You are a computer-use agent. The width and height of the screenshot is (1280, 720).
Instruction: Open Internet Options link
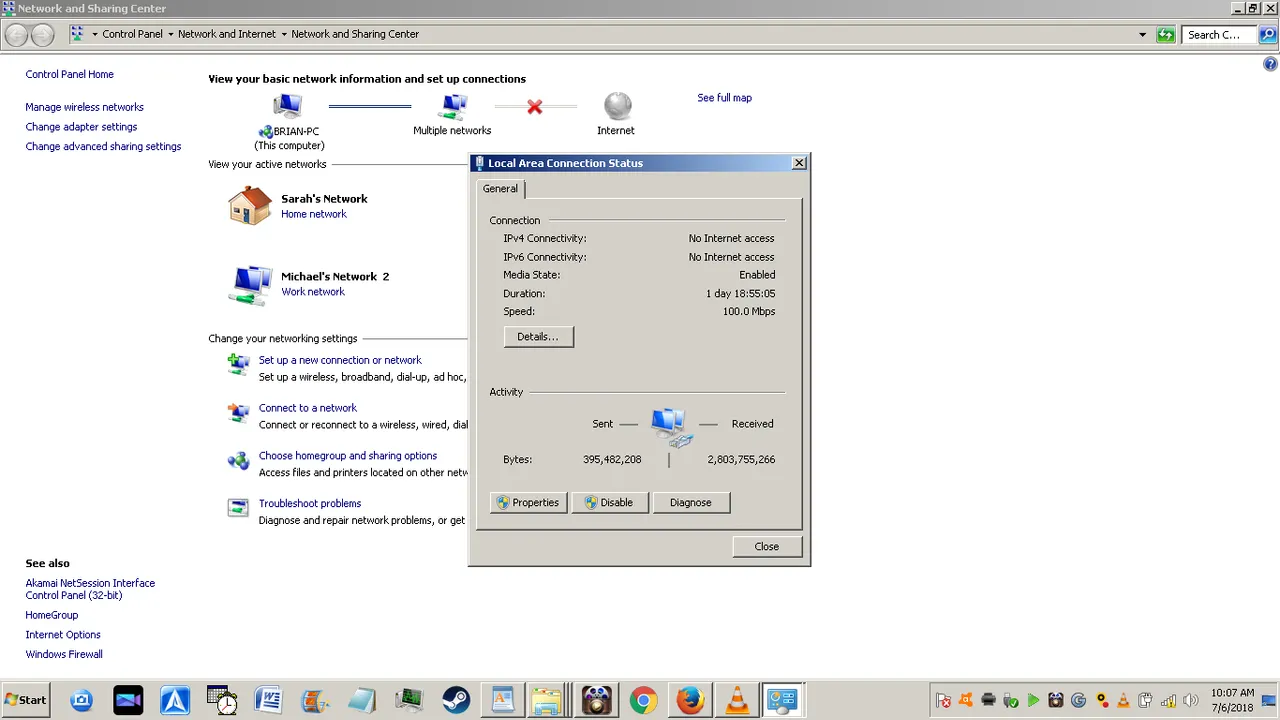tap(63, 635)
